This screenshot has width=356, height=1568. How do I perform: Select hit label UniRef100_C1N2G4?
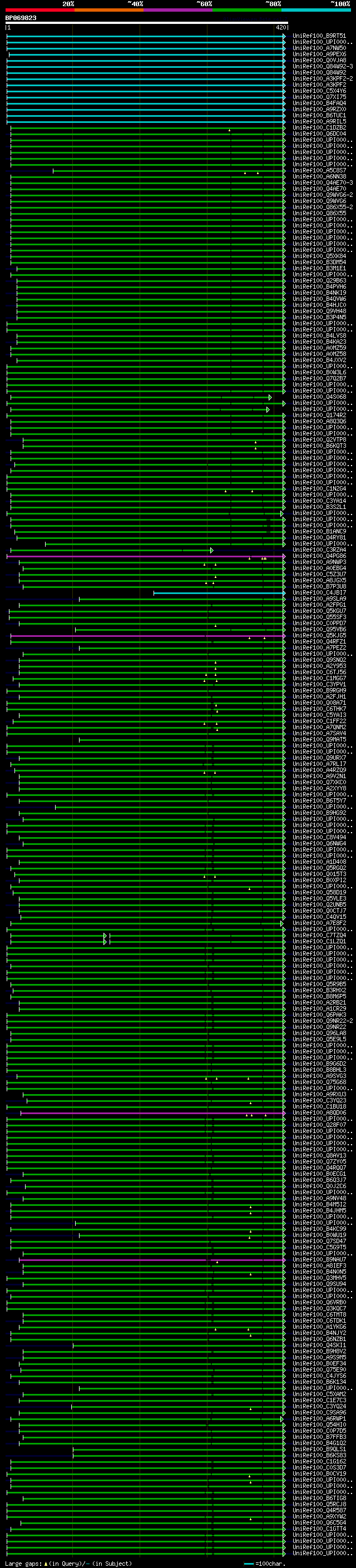point(319,489)
